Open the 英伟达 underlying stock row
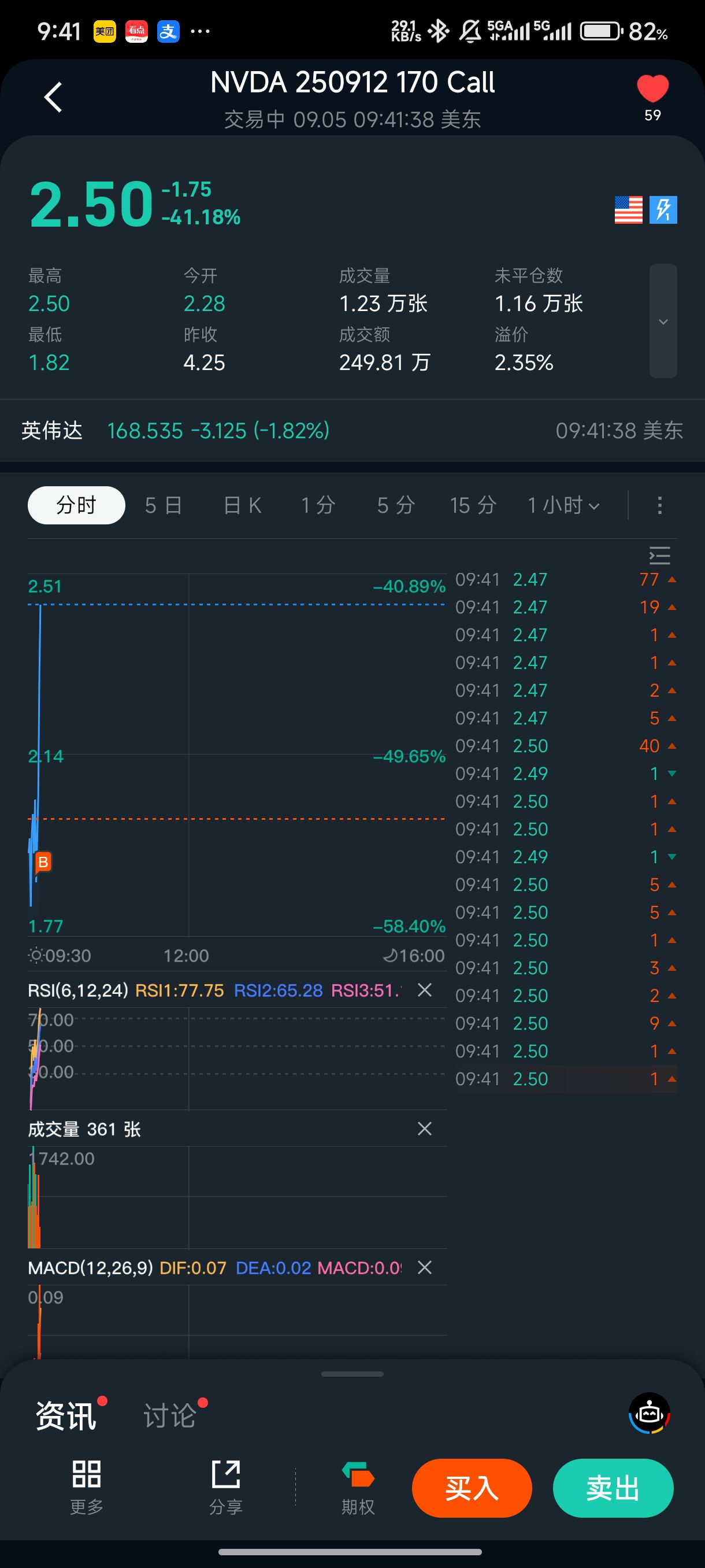This screenshot has height=1568, width=705. coord(352,430)
